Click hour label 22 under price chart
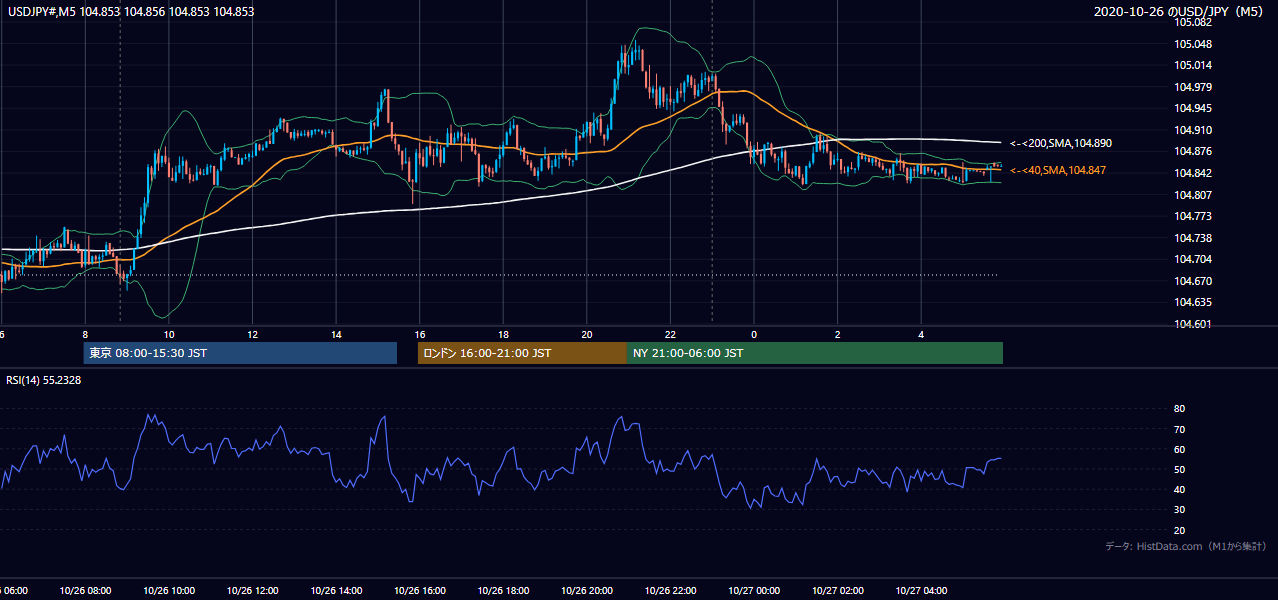 pyautogui.click(x=670, y=335)
